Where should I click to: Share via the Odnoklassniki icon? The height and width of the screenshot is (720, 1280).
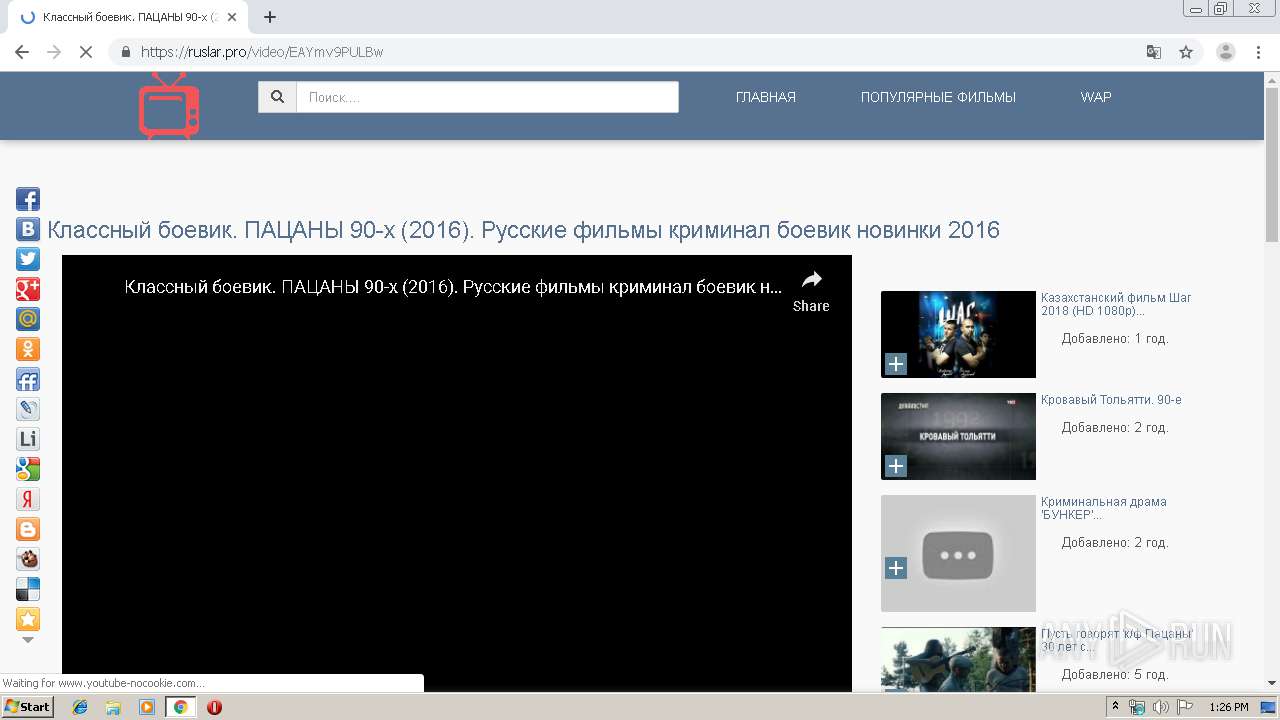tap(28, 349)
